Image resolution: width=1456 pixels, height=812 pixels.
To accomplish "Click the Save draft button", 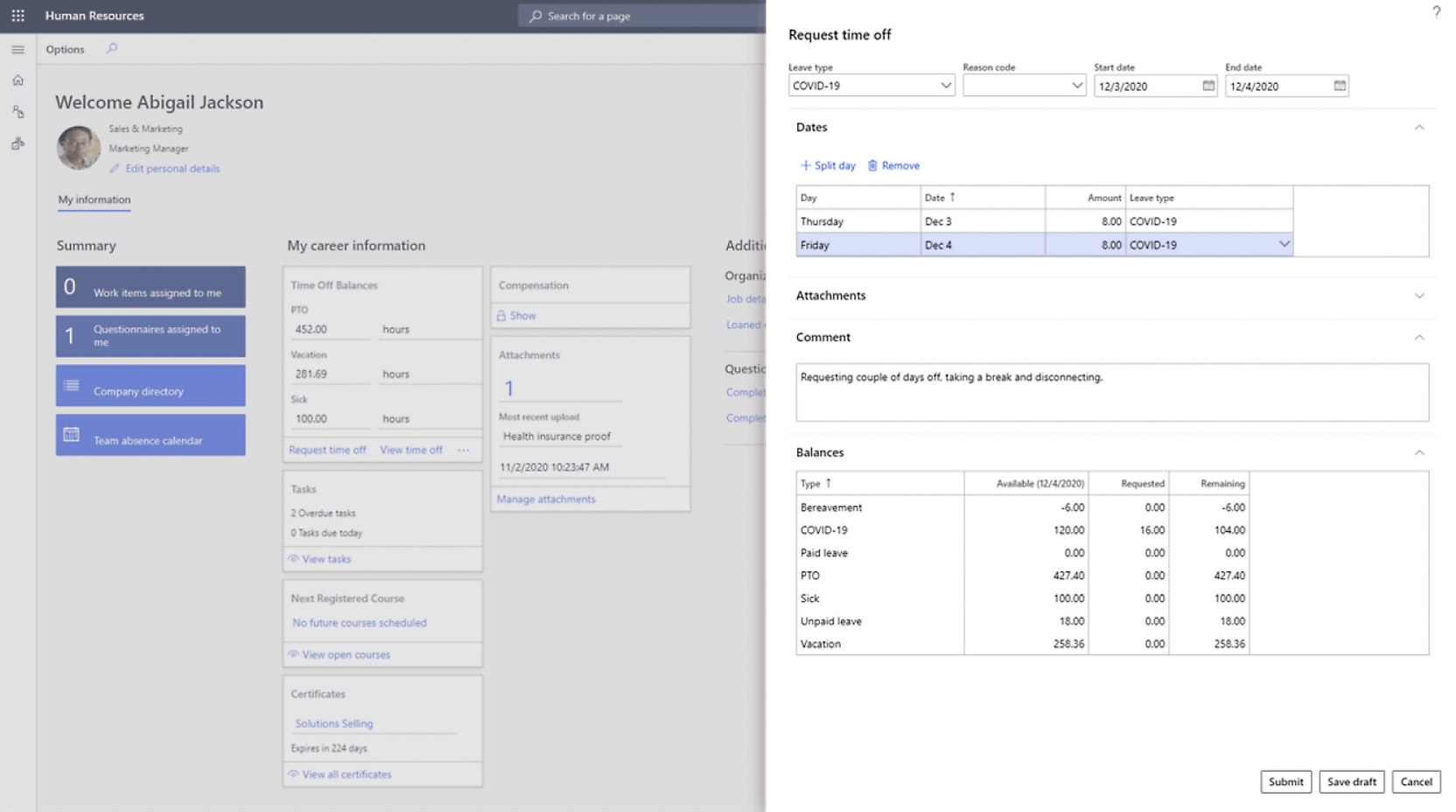I will tap(1351, 781).
